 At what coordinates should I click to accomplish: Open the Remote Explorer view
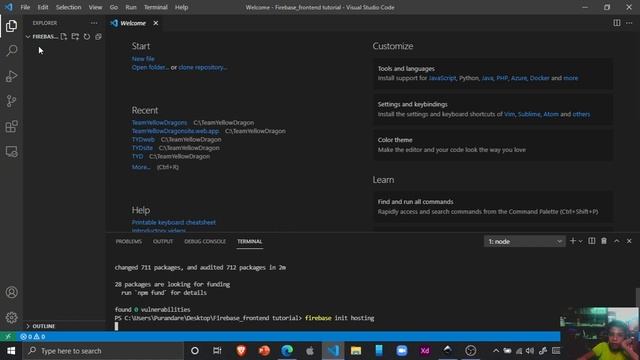click(x=11, y=152)
